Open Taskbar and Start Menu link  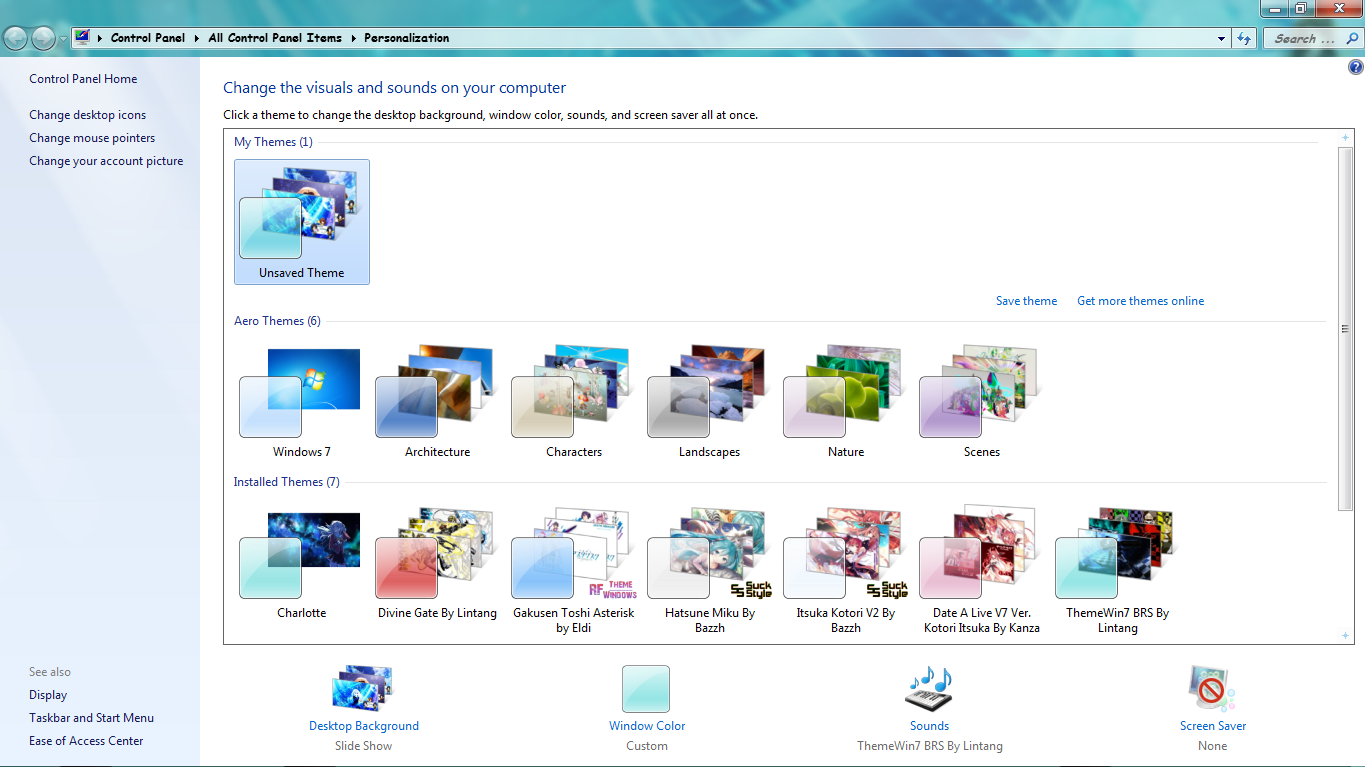click(91, 718)
